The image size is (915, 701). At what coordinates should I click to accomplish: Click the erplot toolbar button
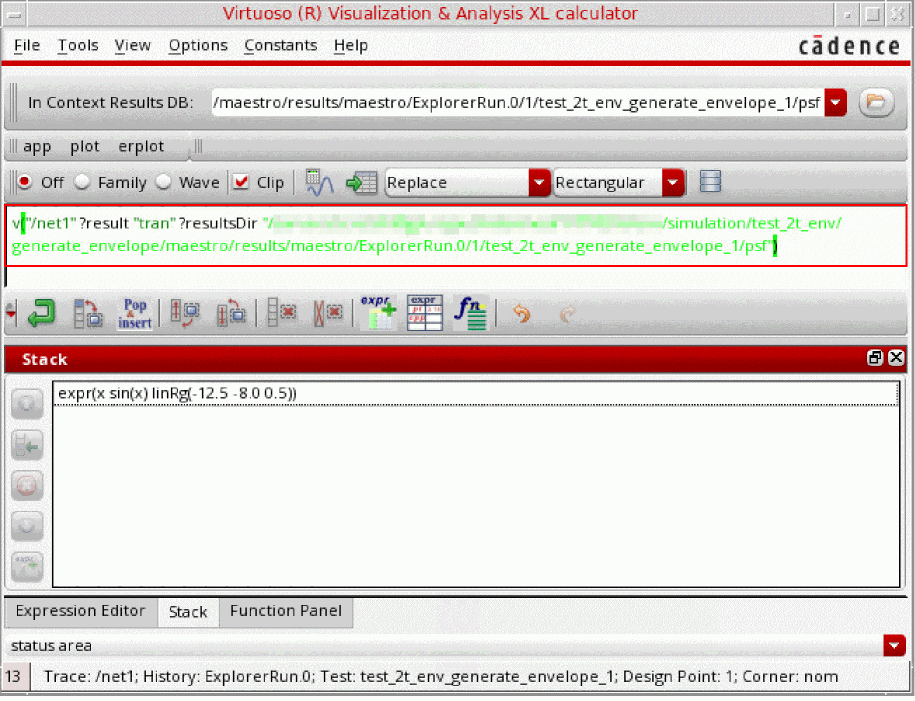click(141, 147)
